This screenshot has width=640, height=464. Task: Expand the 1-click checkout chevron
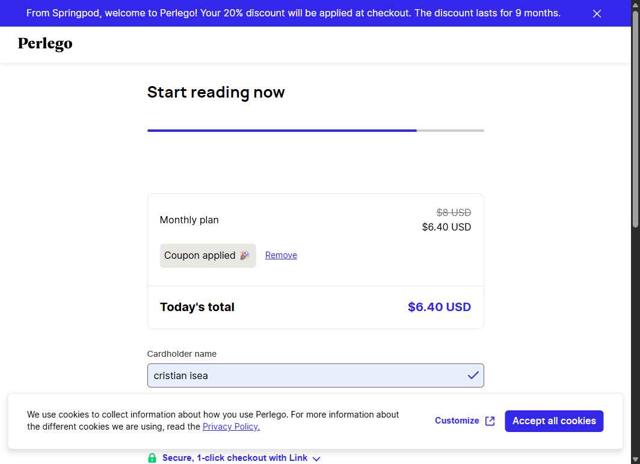click(x=317, y=459)
